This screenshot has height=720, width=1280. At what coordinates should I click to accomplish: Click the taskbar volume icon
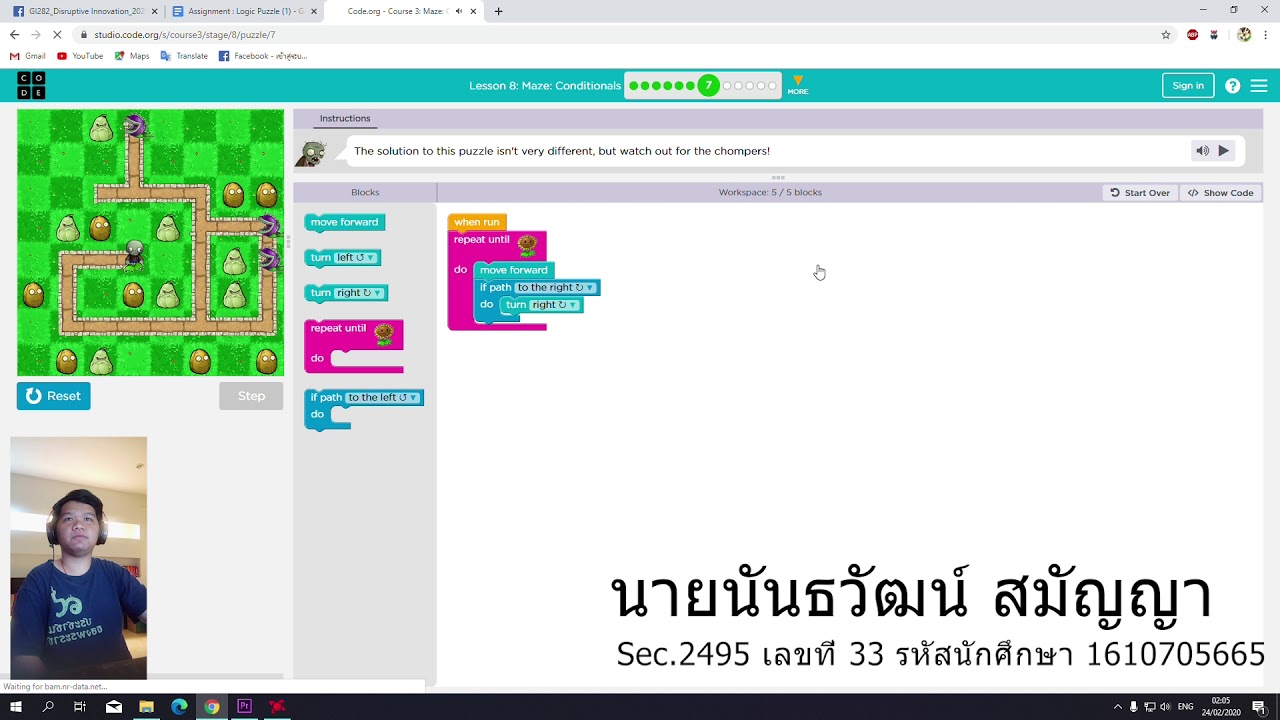coord(1165,707)
